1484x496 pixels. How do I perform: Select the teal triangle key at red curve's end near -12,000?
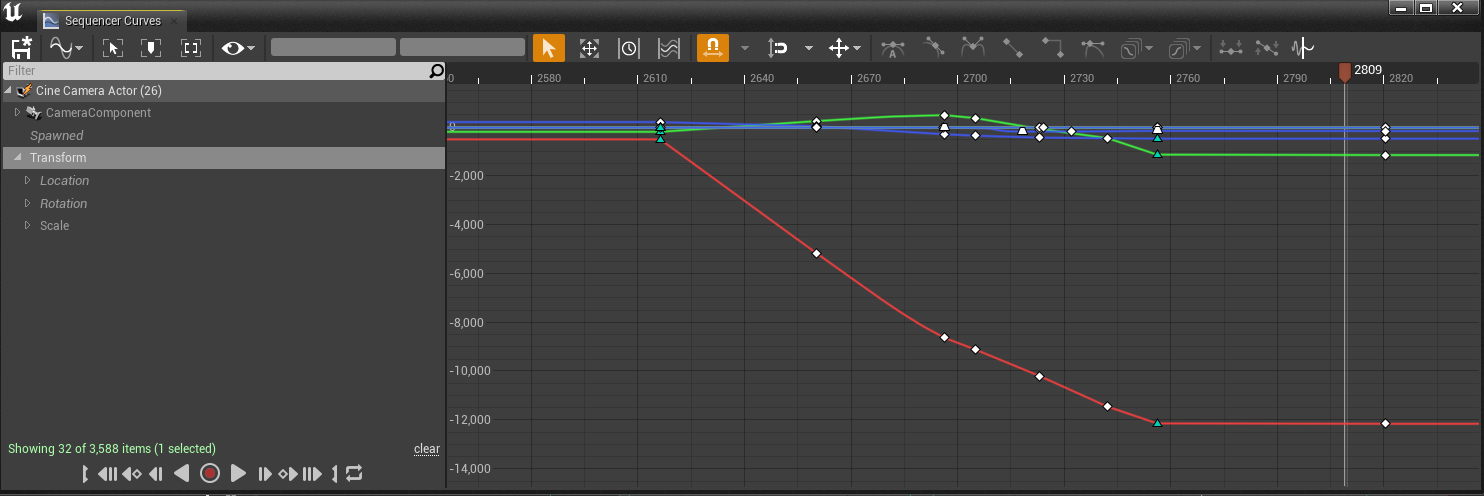[1157, 423]
